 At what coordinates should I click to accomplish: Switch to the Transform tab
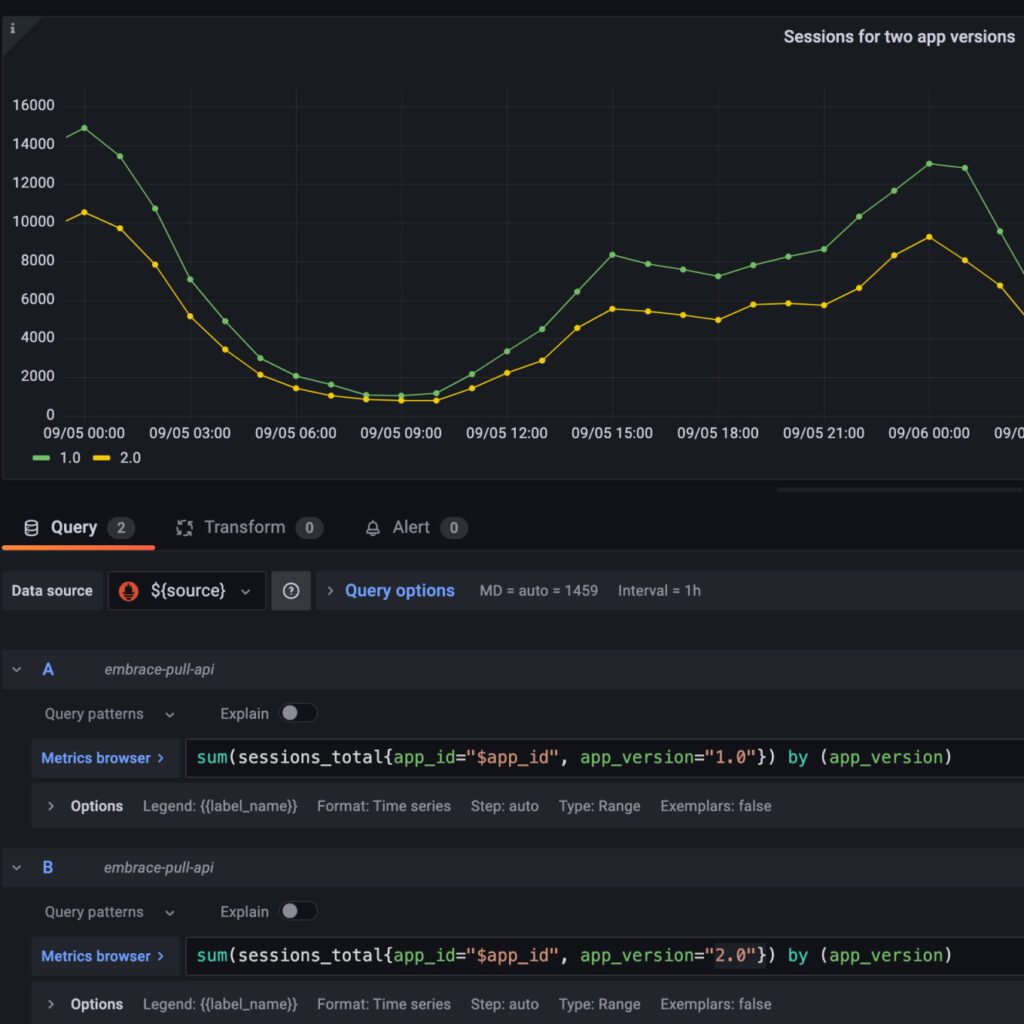pos(249,528)
